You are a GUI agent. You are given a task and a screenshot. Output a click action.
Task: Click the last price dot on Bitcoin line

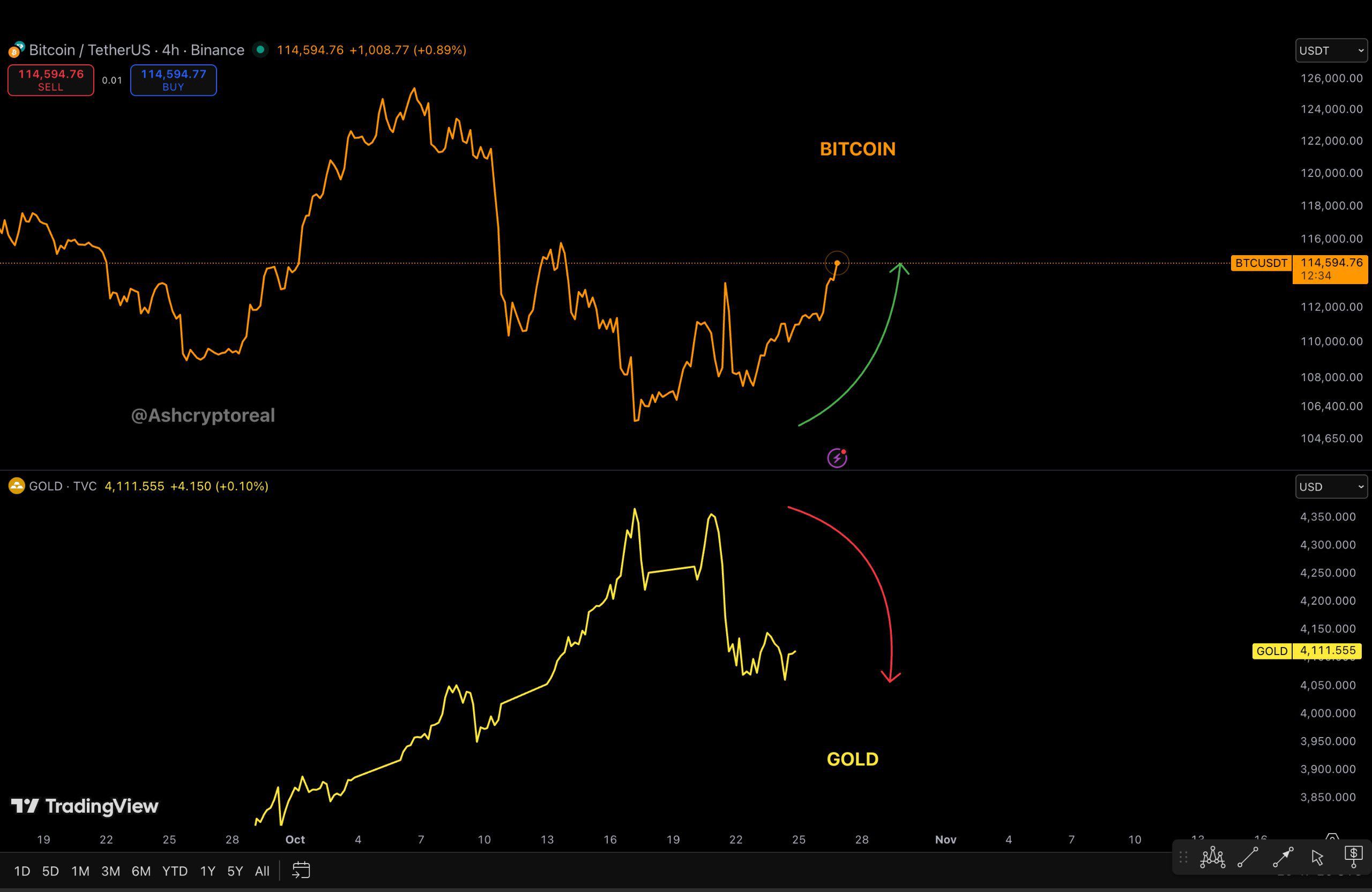[837, 263]
